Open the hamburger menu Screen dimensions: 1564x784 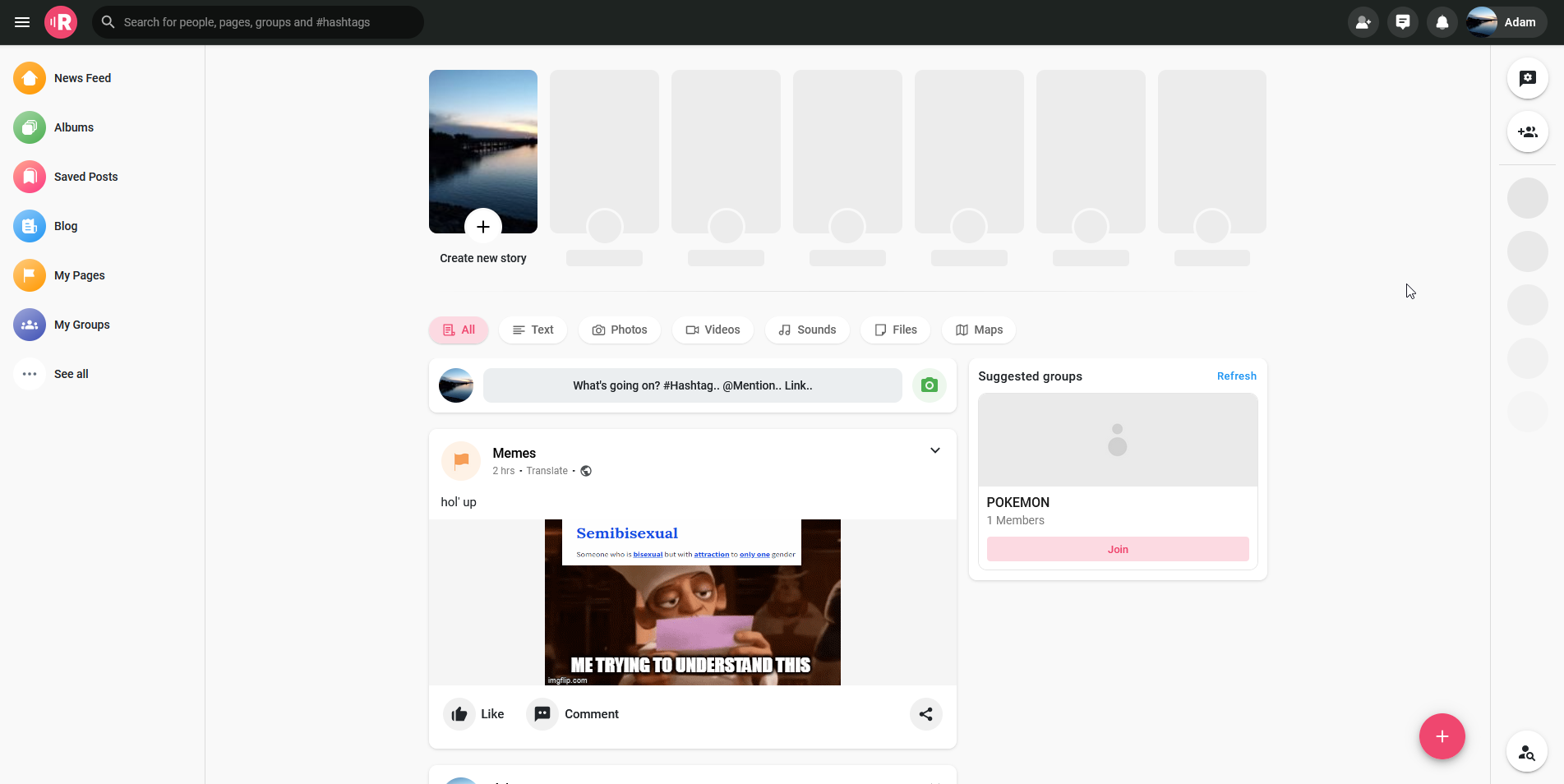22,22
